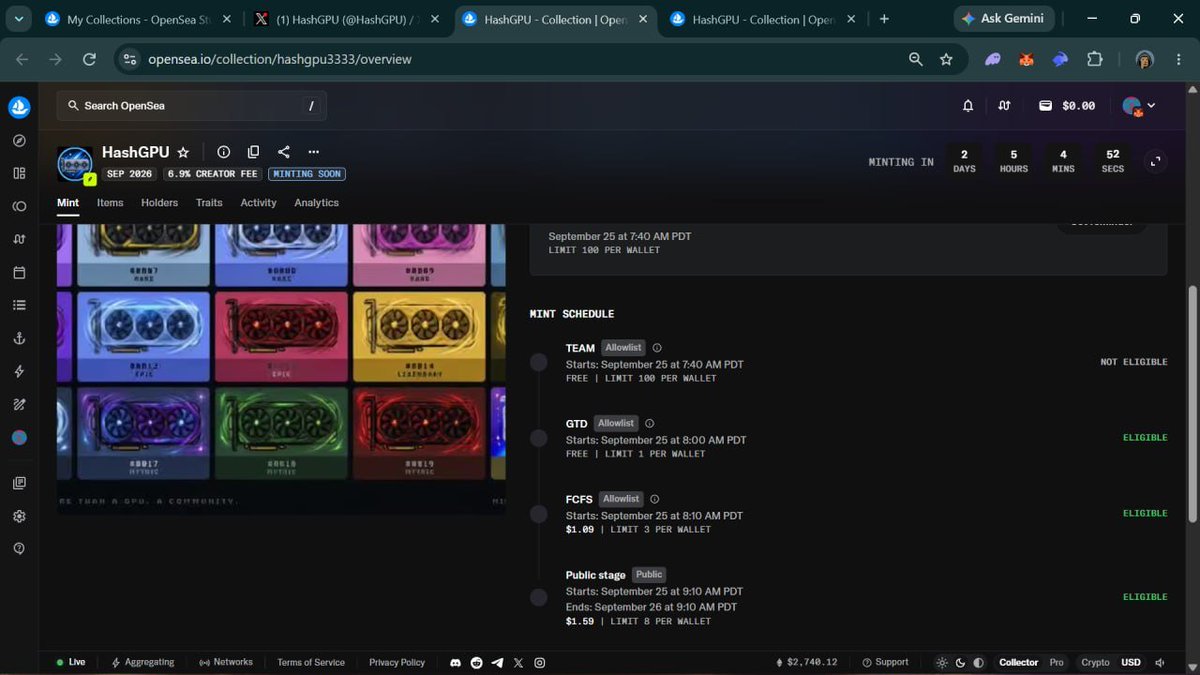Switch currency display to USD
This screenshot has height=675, width=1200.
pyautogui.click(x=1131, y=663)
